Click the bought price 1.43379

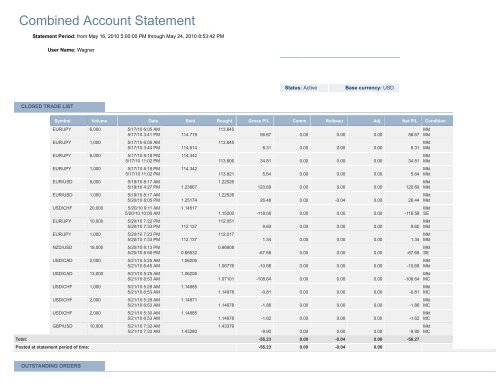(226, 326)
